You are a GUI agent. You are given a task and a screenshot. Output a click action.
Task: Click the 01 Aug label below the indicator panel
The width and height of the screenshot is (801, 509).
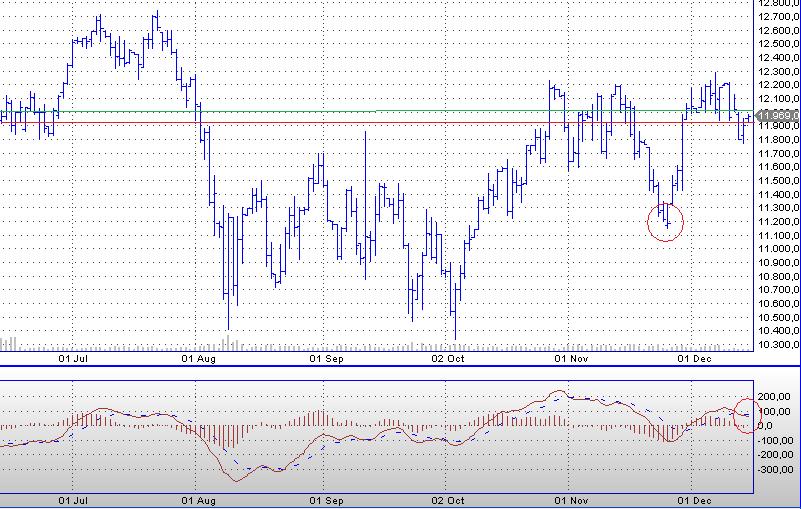199,501
